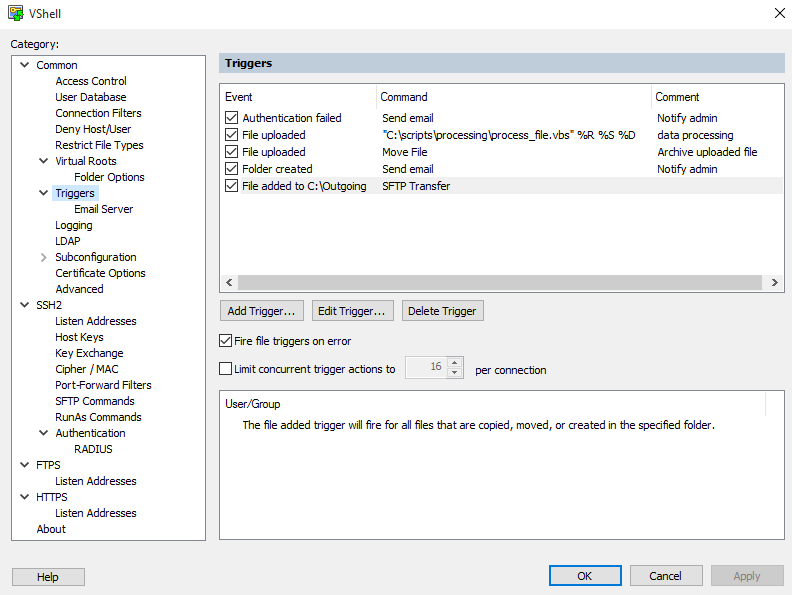Select Host Keys category

79,337
